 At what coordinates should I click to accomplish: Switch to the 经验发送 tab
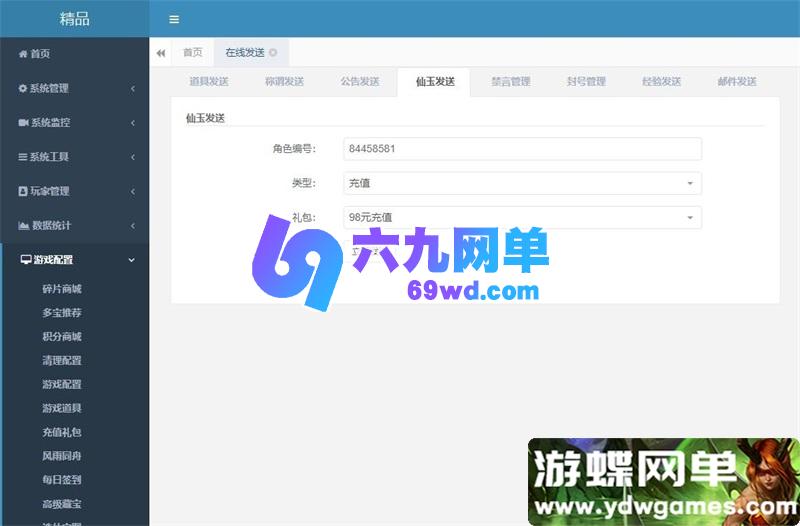click(661, 82)
